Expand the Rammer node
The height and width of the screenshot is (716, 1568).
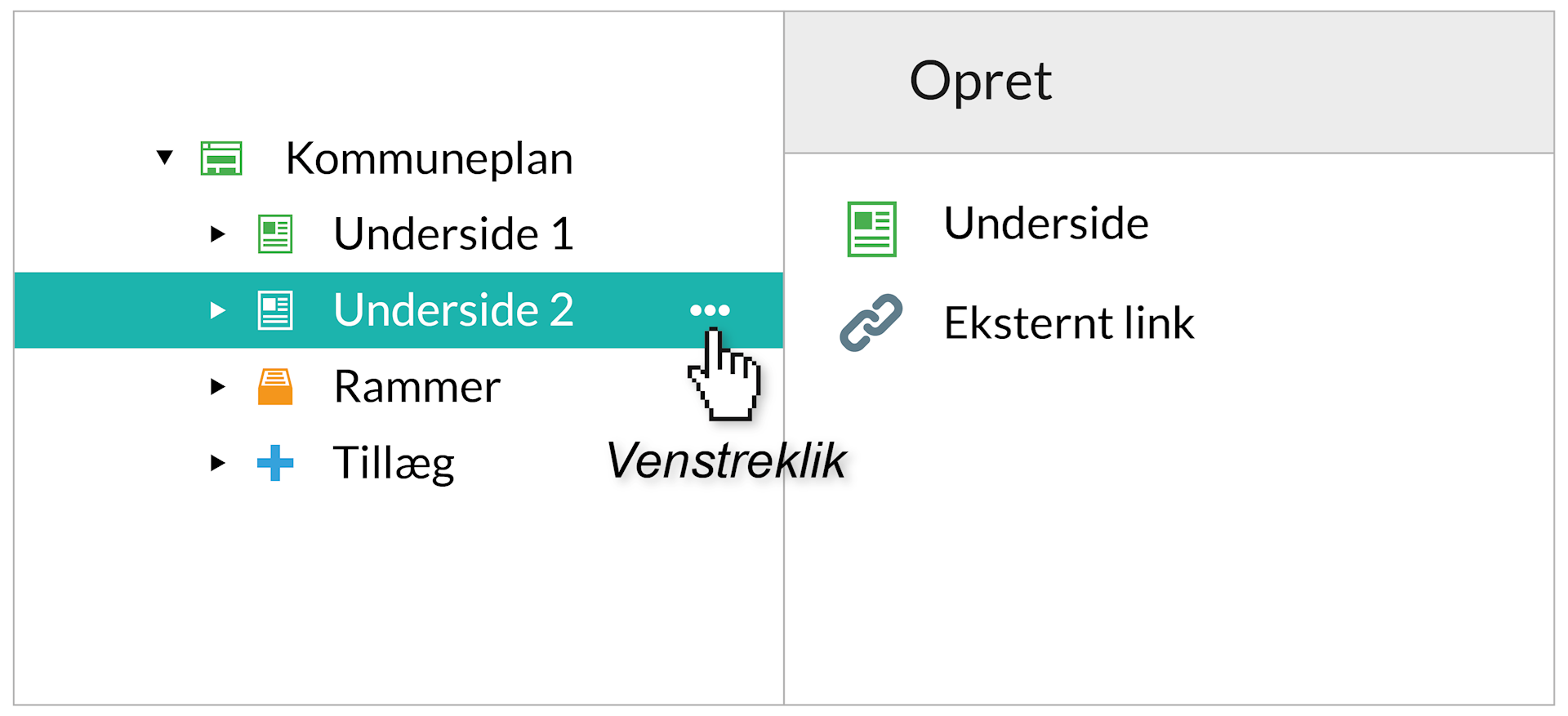pyautogui.click(x=217, y=387)
